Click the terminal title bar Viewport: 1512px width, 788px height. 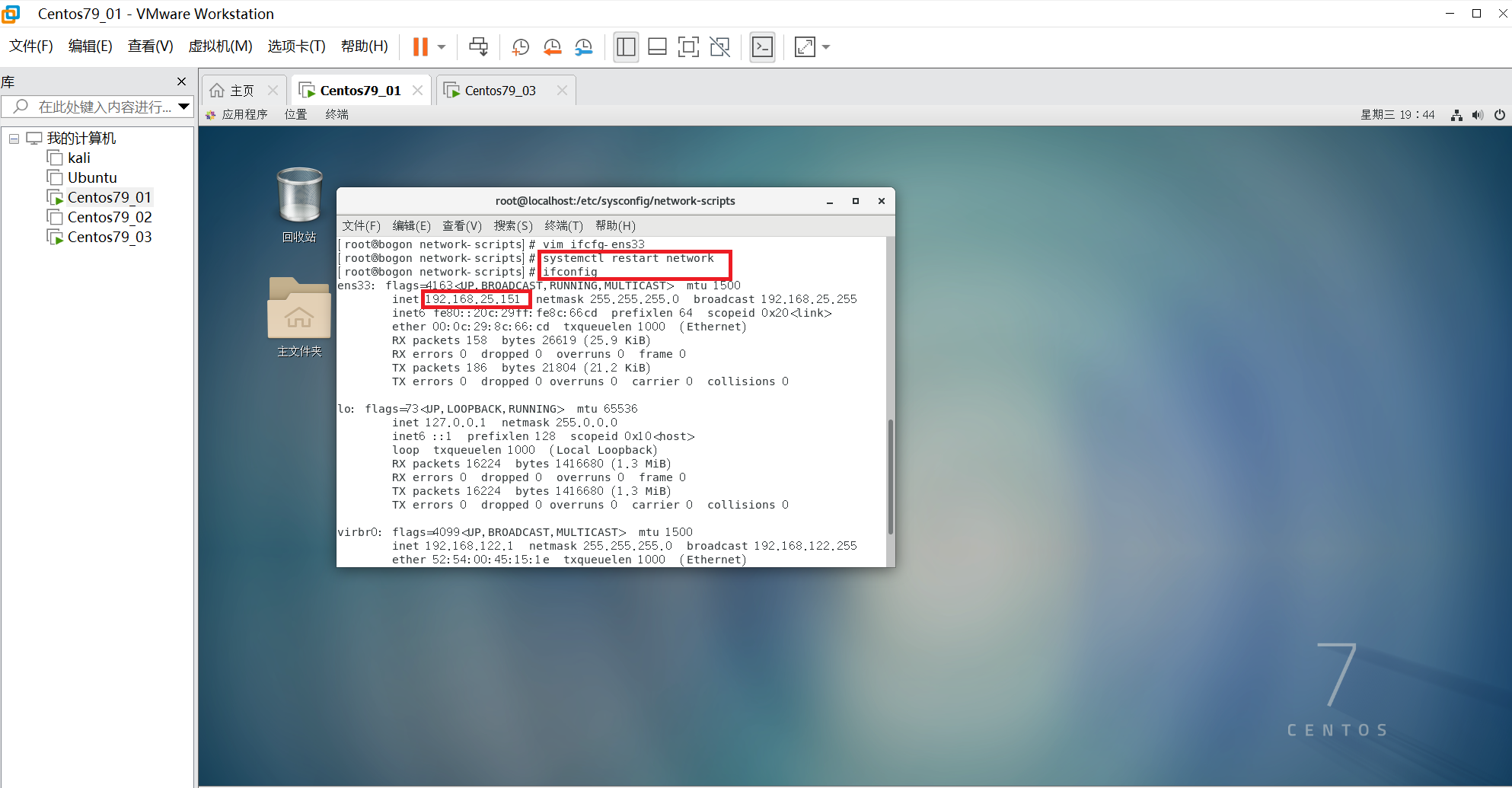click(615, 201)
